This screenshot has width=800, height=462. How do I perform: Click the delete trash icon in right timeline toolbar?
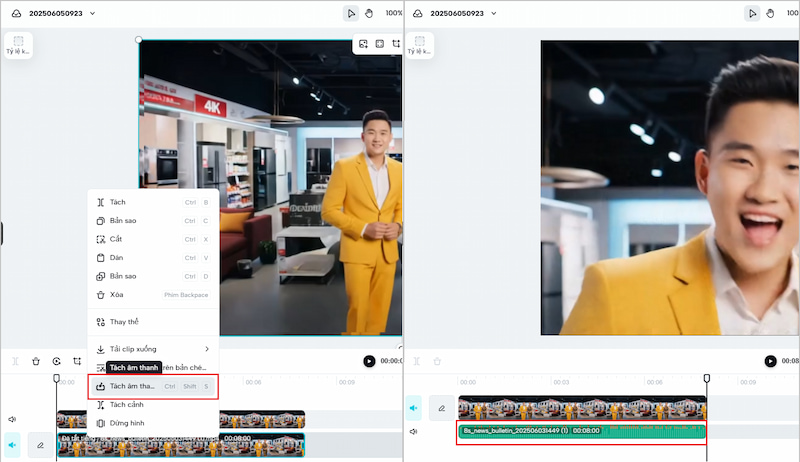pos(437,361)
